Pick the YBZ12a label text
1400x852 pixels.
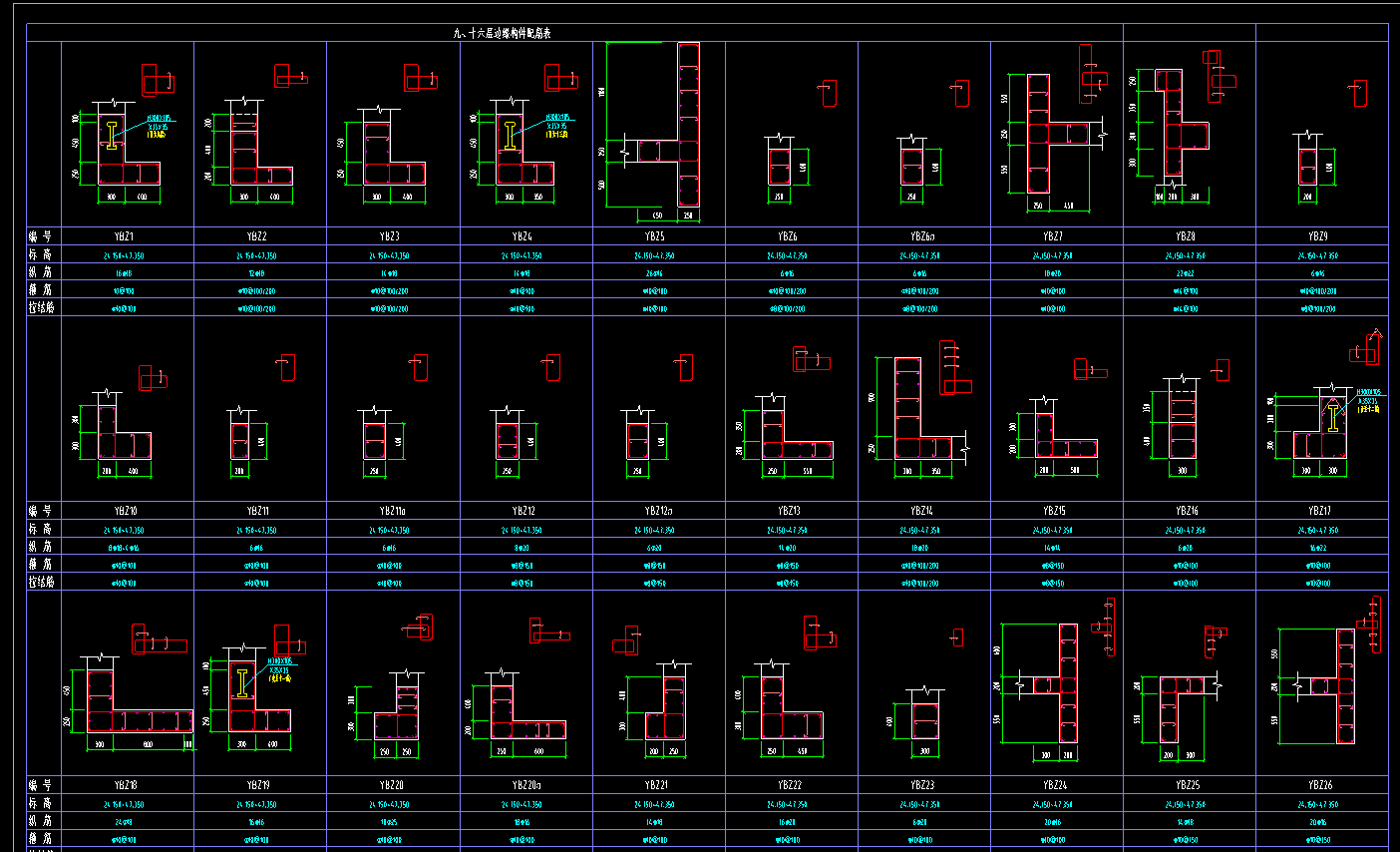point(658,511)
